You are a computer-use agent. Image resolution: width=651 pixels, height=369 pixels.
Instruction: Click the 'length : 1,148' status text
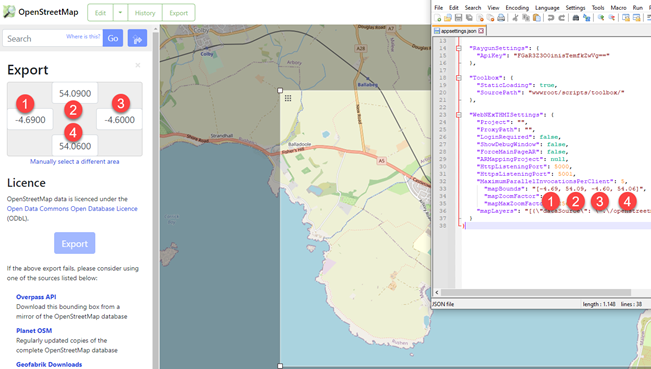[x=599, y=304]
